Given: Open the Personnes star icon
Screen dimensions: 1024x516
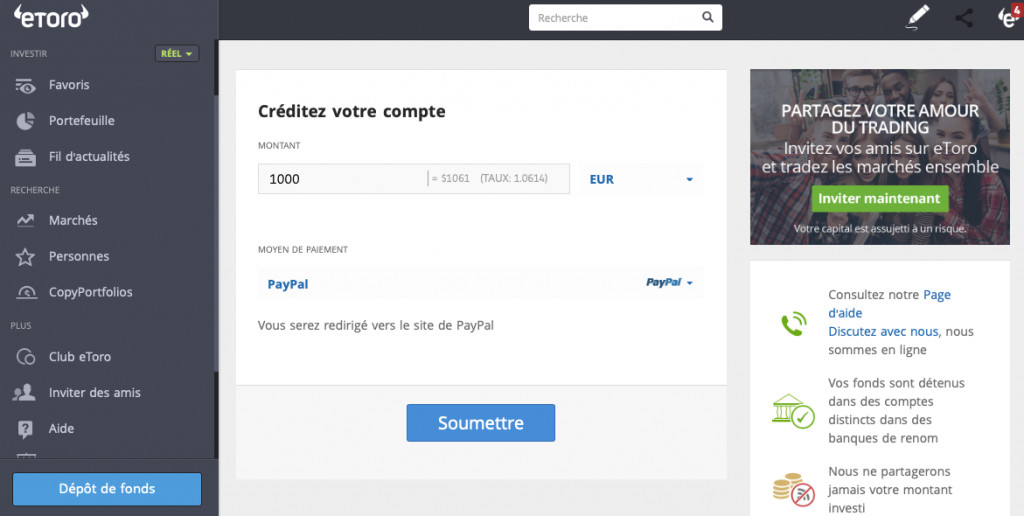Looking at the screenshot, I should pyautogui.click(x=25, y=257).
